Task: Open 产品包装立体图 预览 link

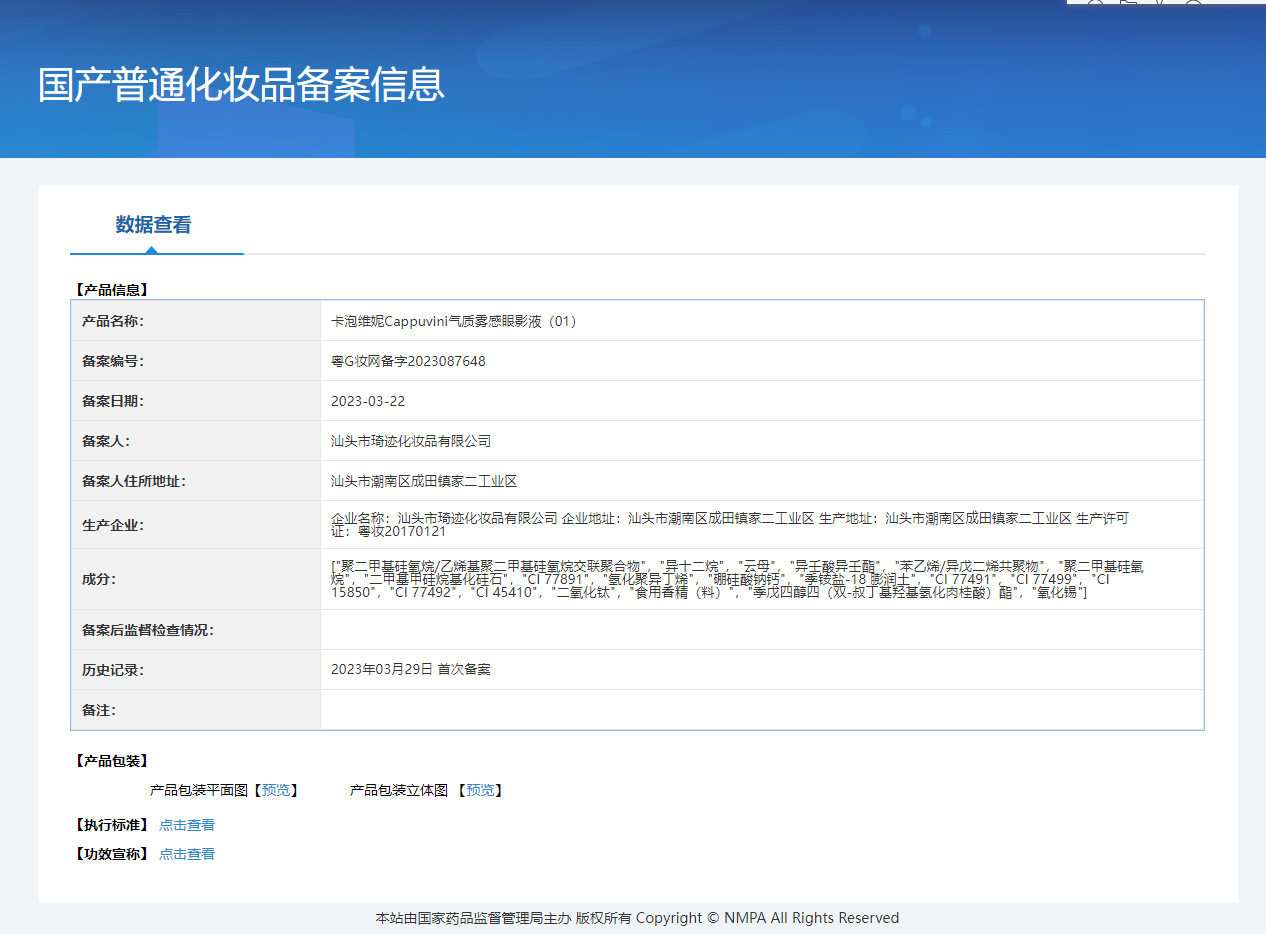Action: pos(480,790)
